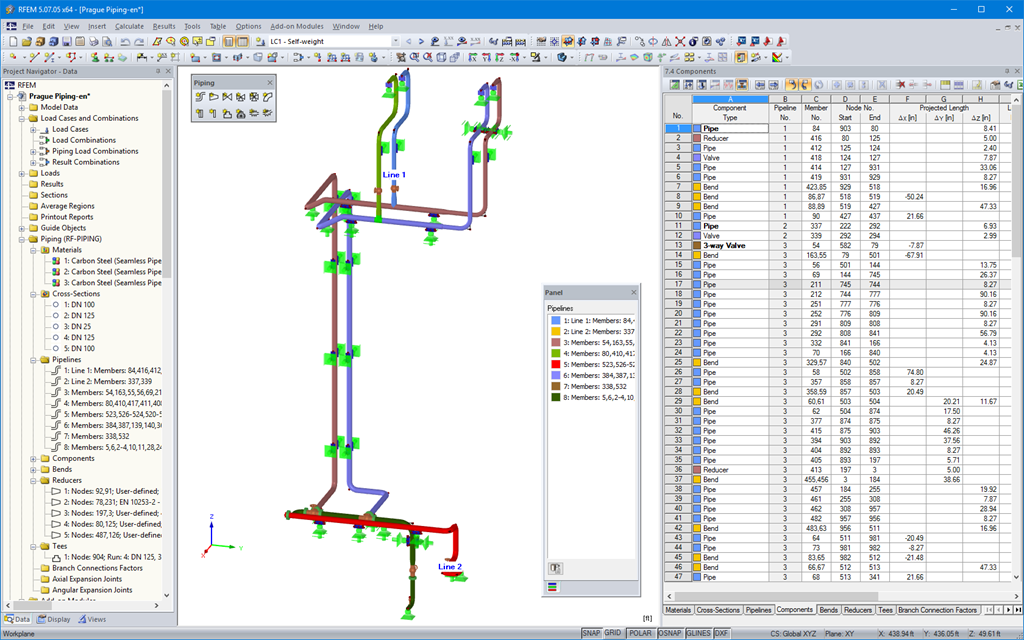Toggle DXF in the status bar
This screenshot has height=640, width=1024.
[x=721, y=632]
